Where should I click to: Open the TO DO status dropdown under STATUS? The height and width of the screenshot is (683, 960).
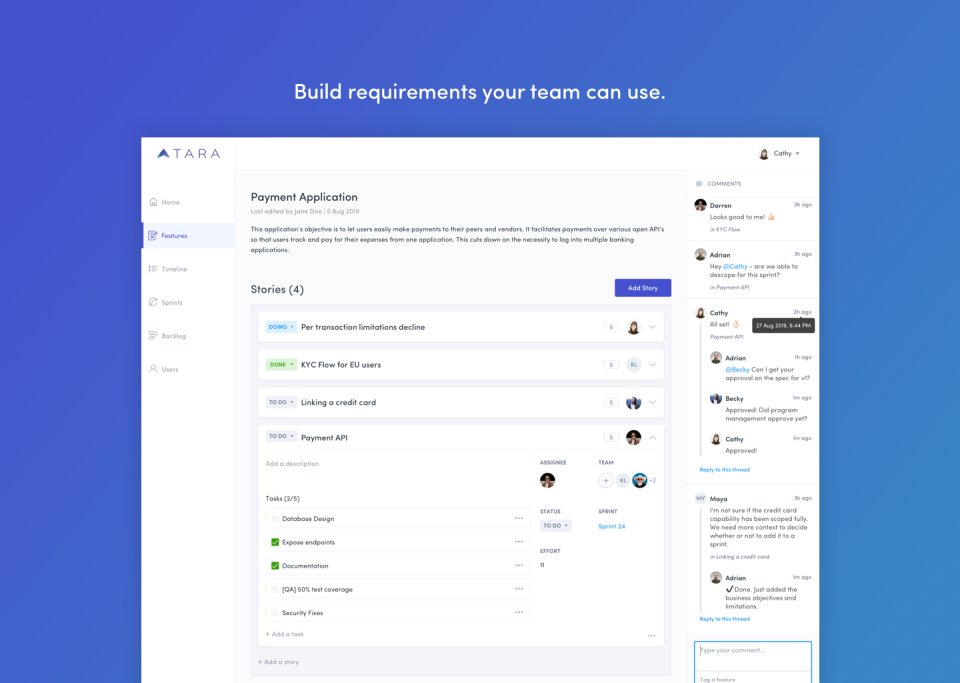[x=555, y=526]
